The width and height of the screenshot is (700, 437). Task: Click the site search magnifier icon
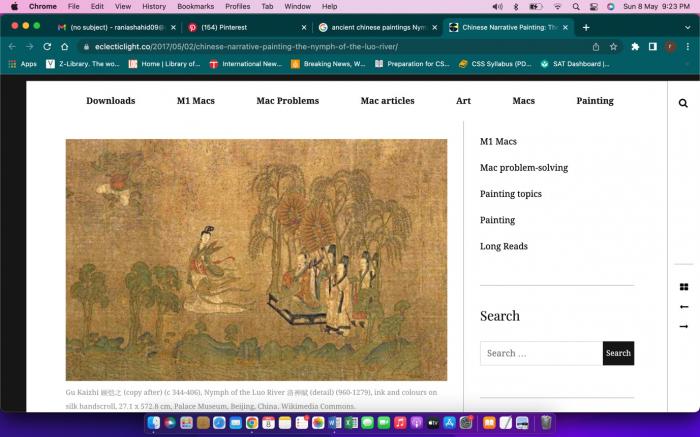(x=683, y=103)
